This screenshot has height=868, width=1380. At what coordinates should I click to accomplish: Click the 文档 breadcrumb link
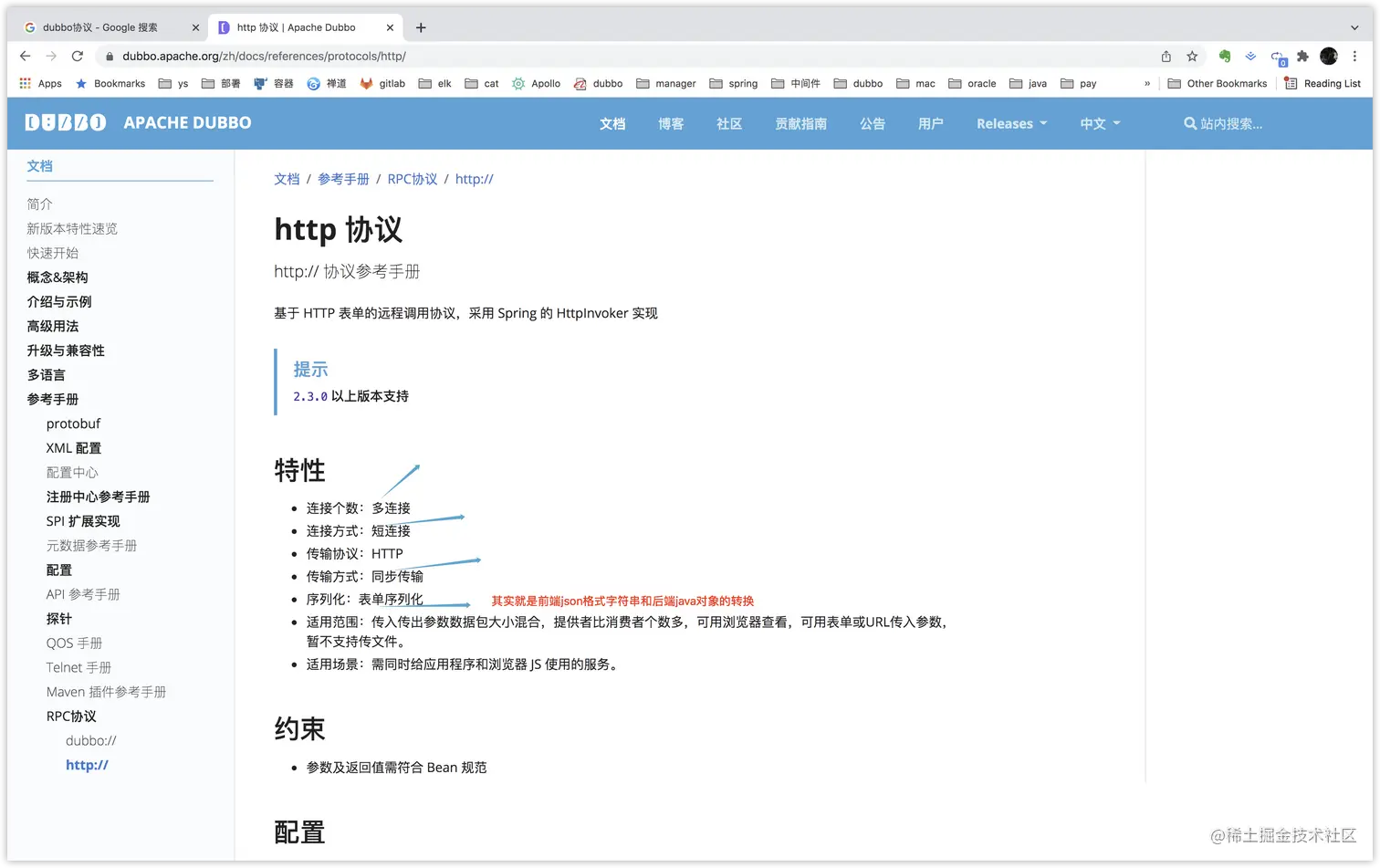287,179
